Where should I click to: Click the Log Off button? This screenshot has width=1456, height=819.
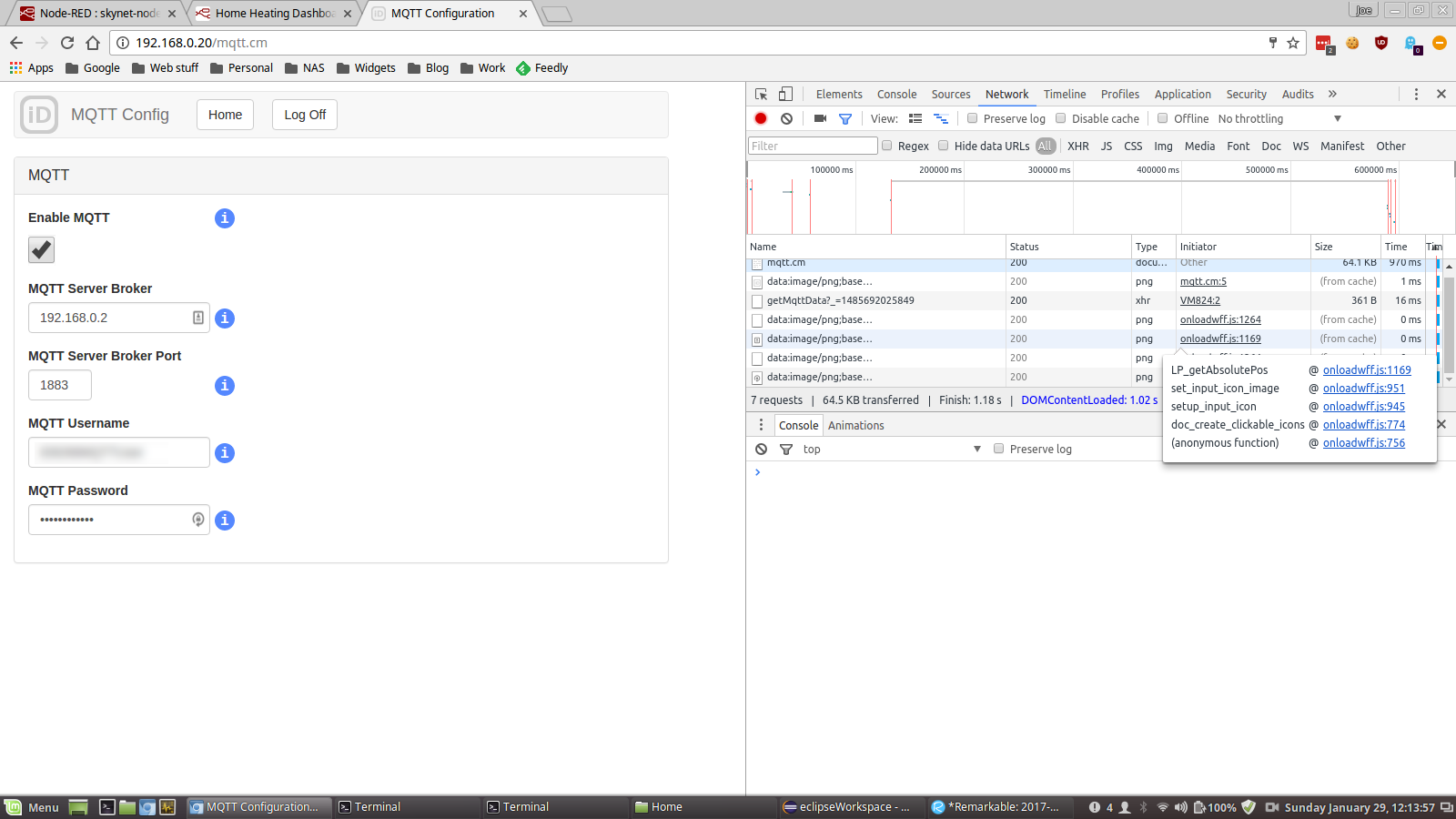click(x=305, y=115)
